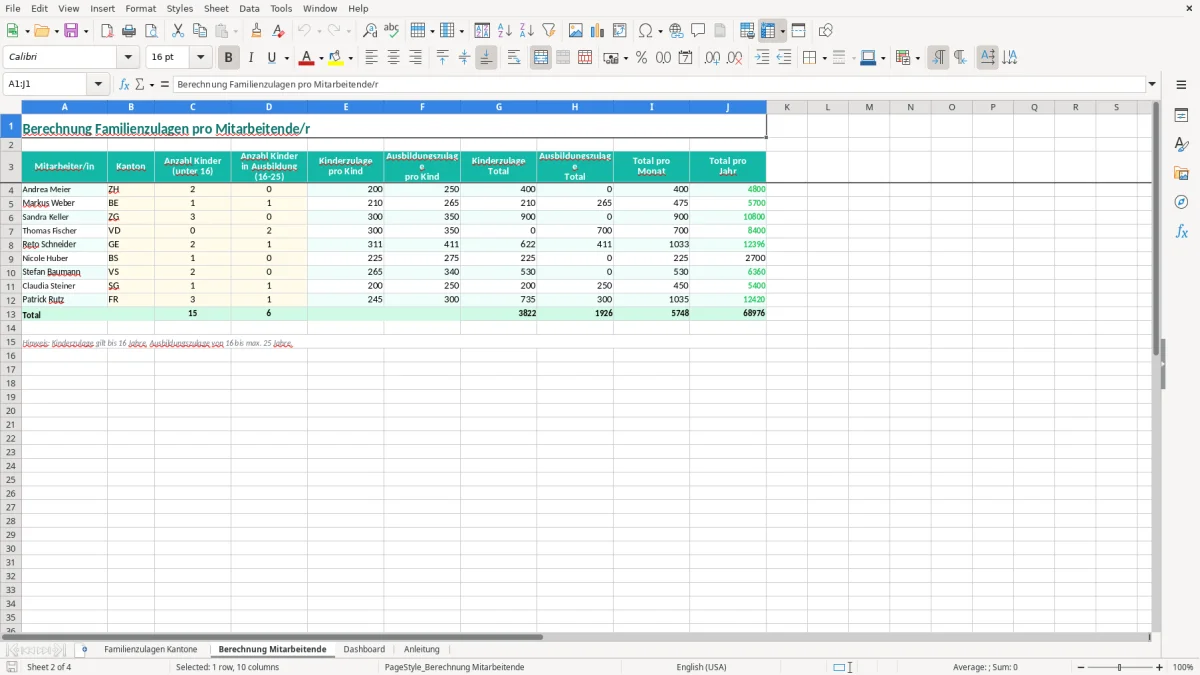1200x675 pixels.
Task: Toggle Merge and Center Cells
Action: pos(541,58)
